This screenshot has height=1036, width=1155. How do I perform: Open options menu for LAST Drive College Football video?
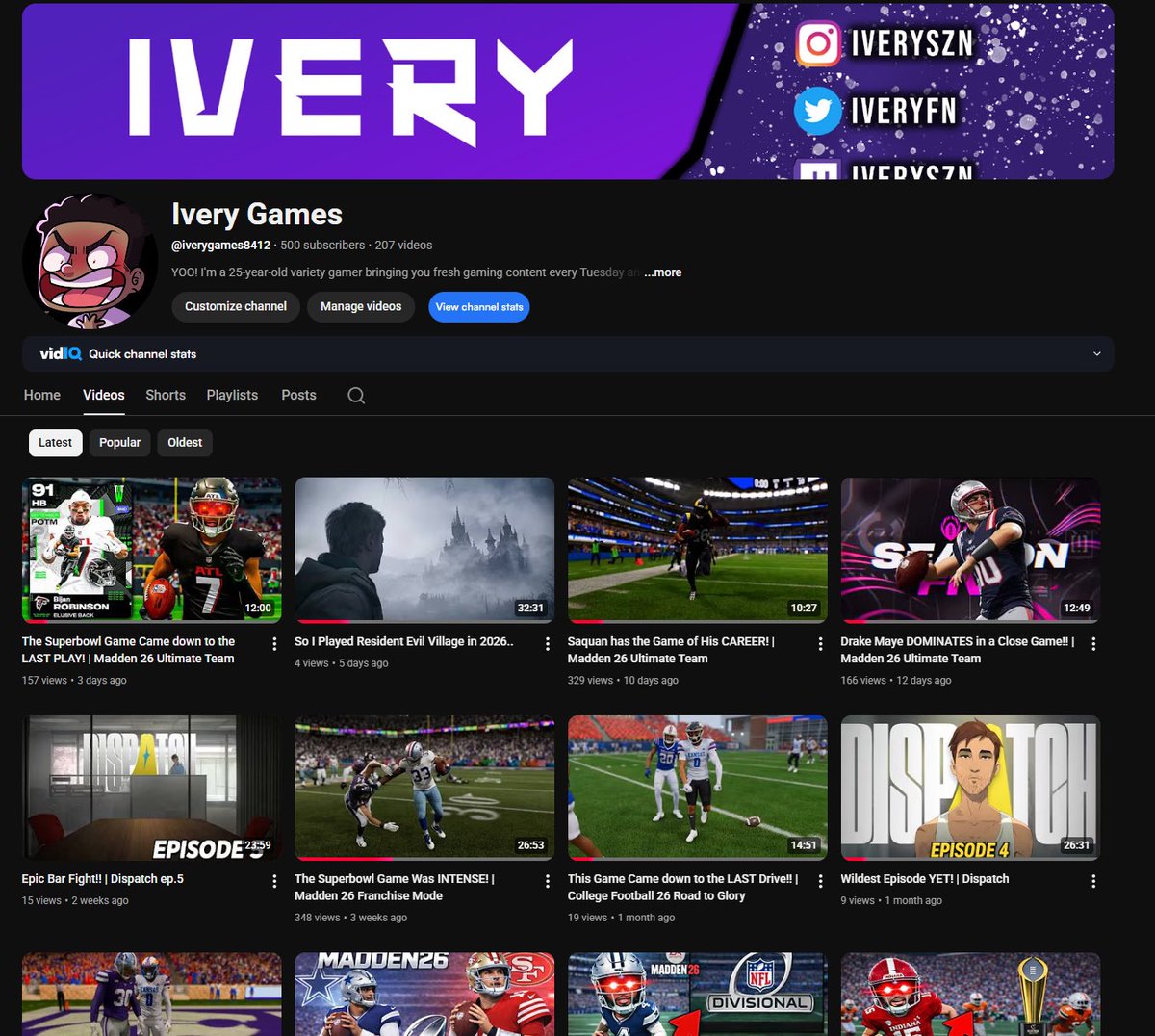pos(821,881)
